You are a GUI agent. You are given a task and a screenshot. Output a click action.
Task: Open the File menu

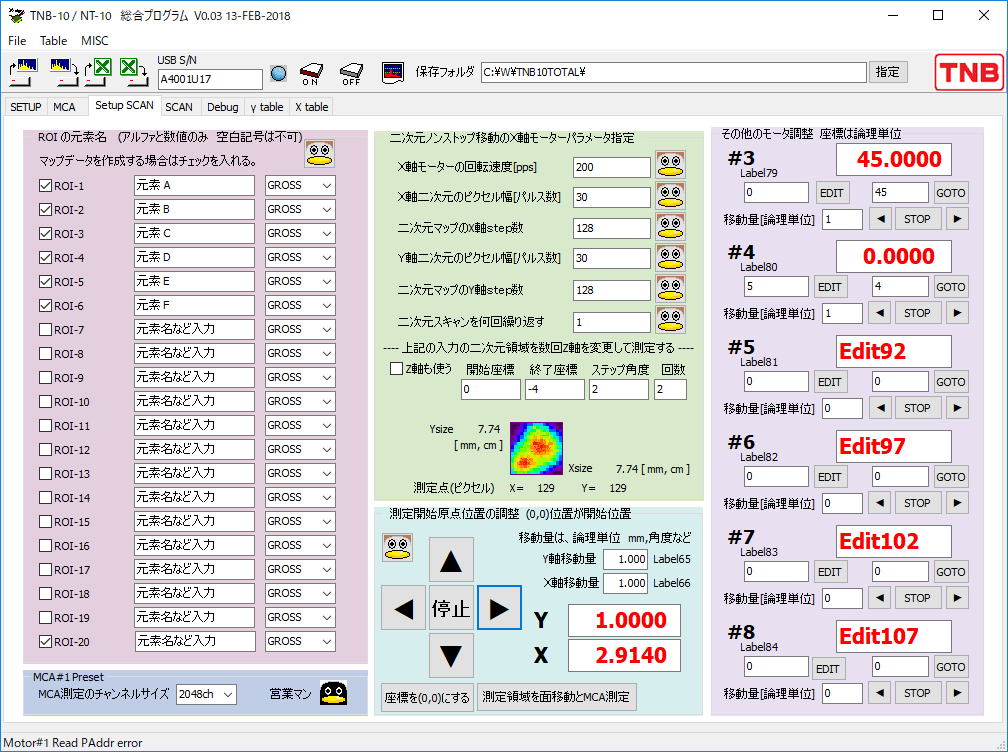[x=17, y=40]
